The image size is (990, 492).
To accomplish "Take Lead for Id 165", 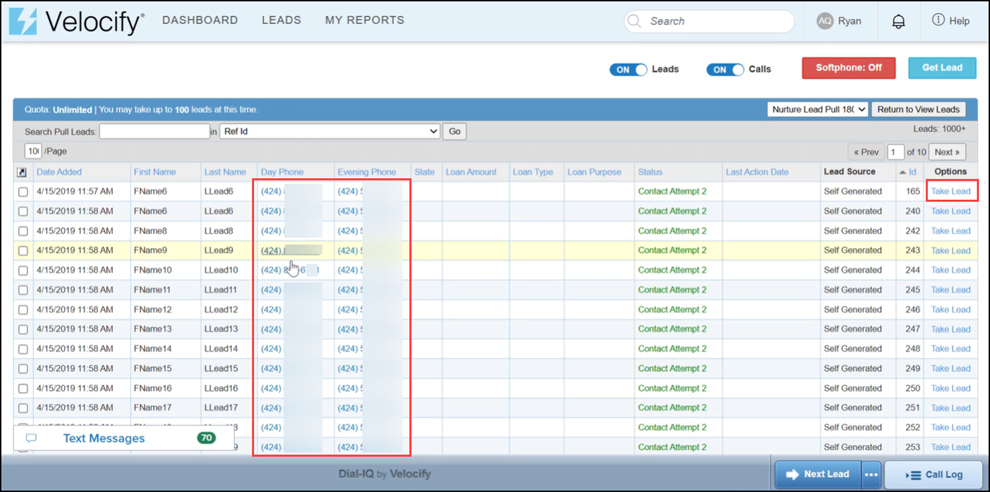I will (x=951, y=191).
